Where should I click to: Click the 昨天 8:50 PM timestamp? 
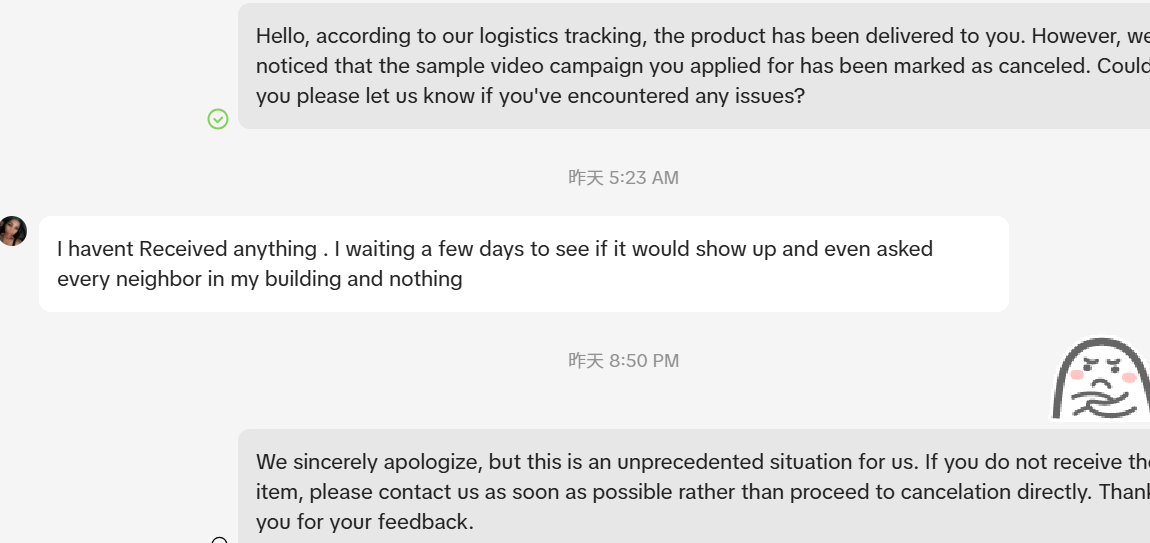623,361
